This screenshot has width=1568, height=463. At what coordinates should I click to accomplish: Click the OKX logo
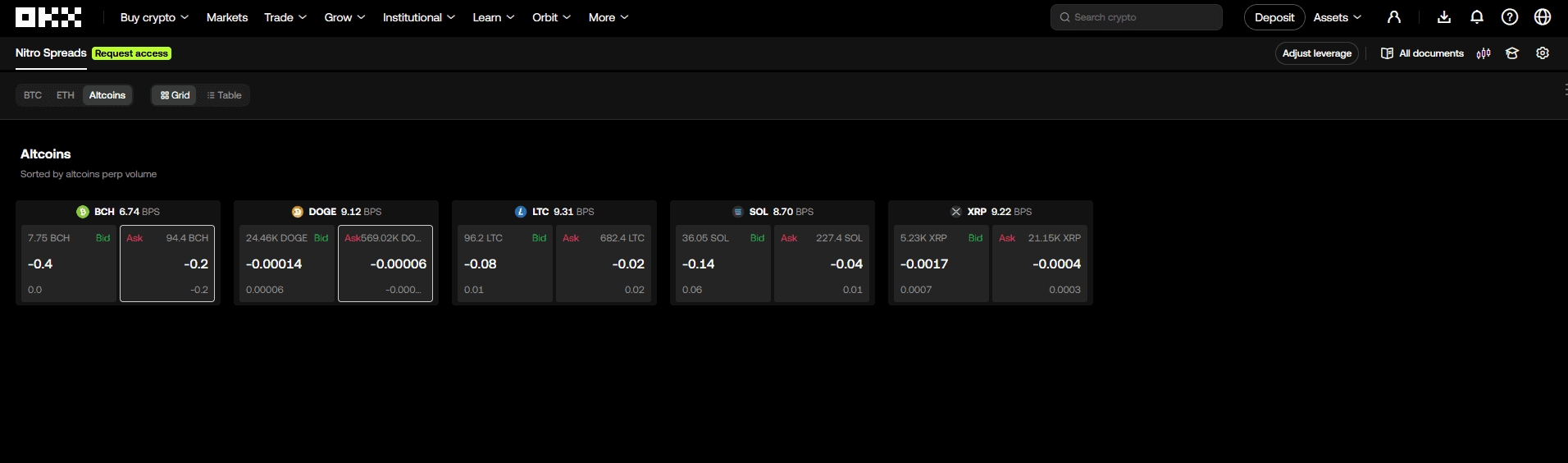coord(48,17)
